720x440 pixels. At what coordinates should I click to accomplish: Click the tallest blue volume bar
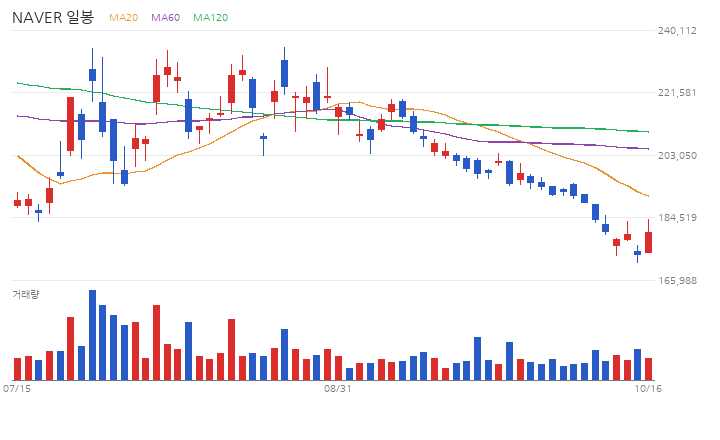pyautogui.click(x=92, y=335)
